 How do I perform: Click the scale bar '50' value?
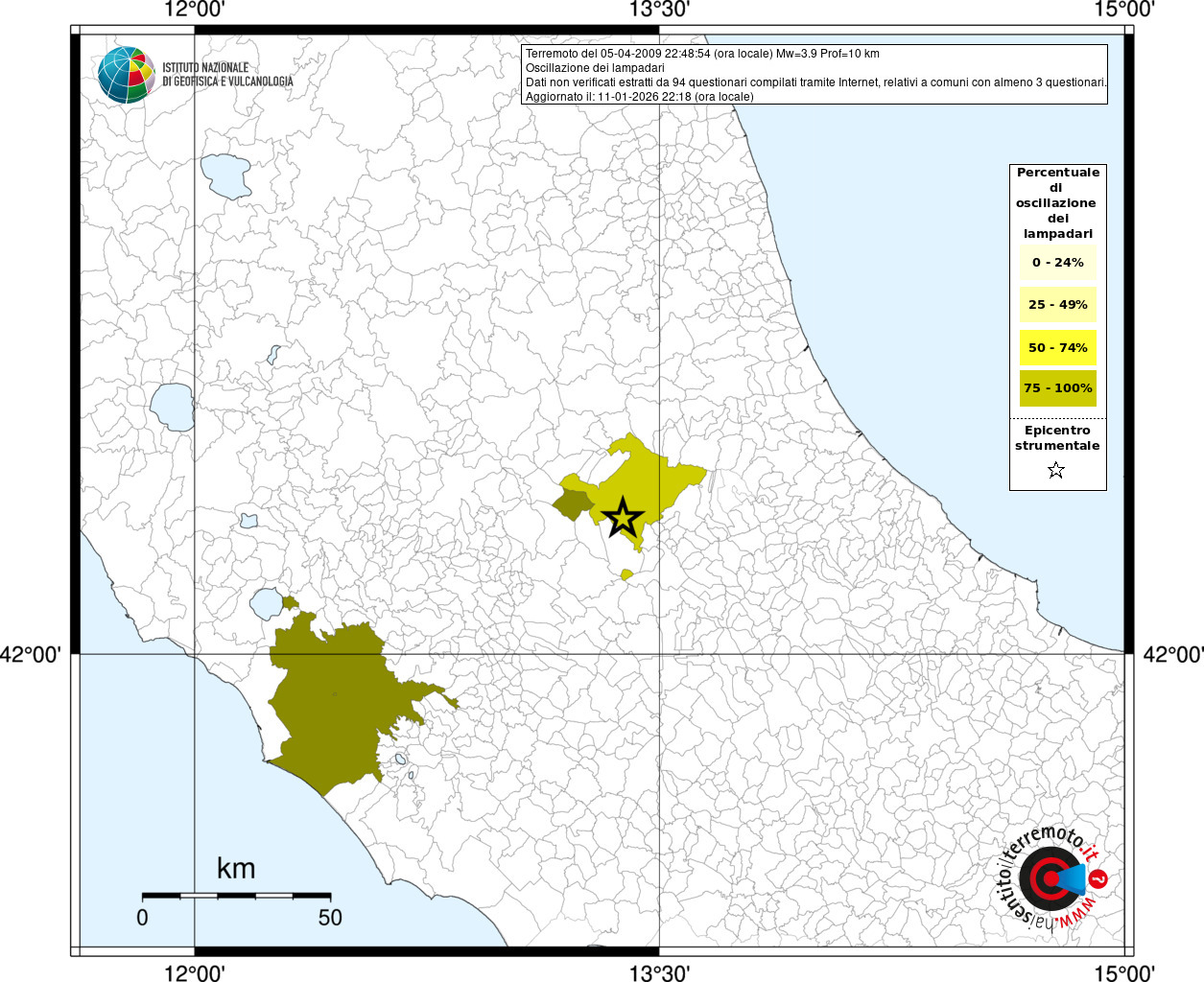point(330,918)
